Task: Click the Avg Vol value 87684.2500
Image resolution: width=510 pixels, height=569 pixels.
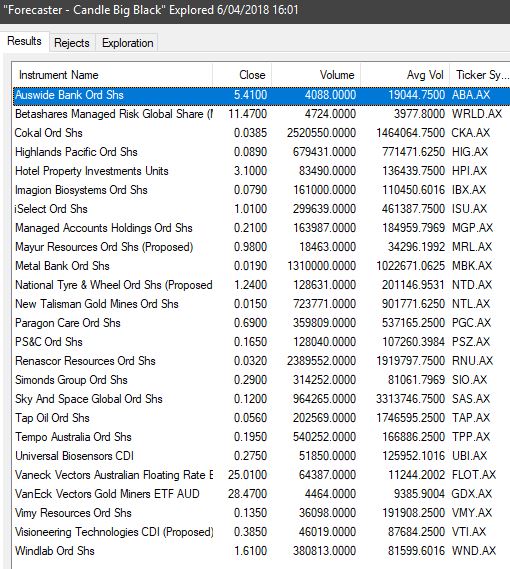Action: (x=416, y=532)
